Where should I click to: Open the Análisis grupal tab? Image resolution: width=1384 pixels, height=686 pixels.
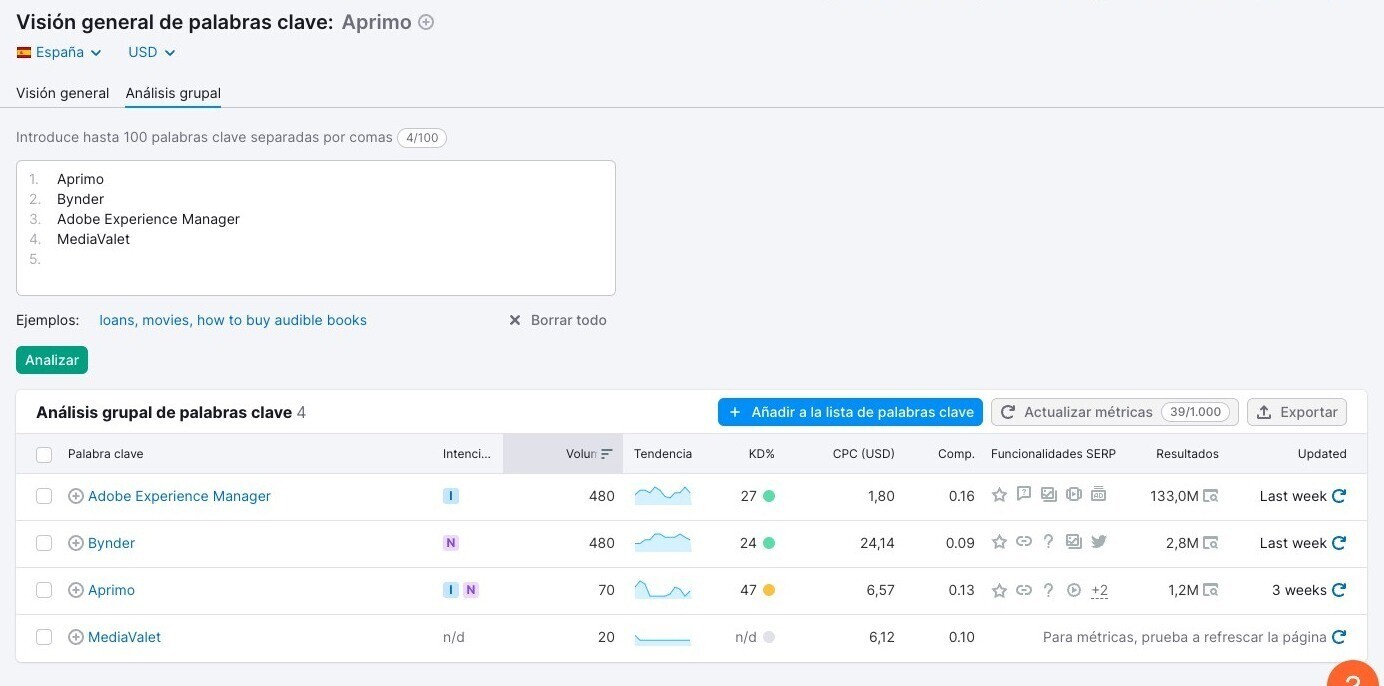(x=172, y=92)
